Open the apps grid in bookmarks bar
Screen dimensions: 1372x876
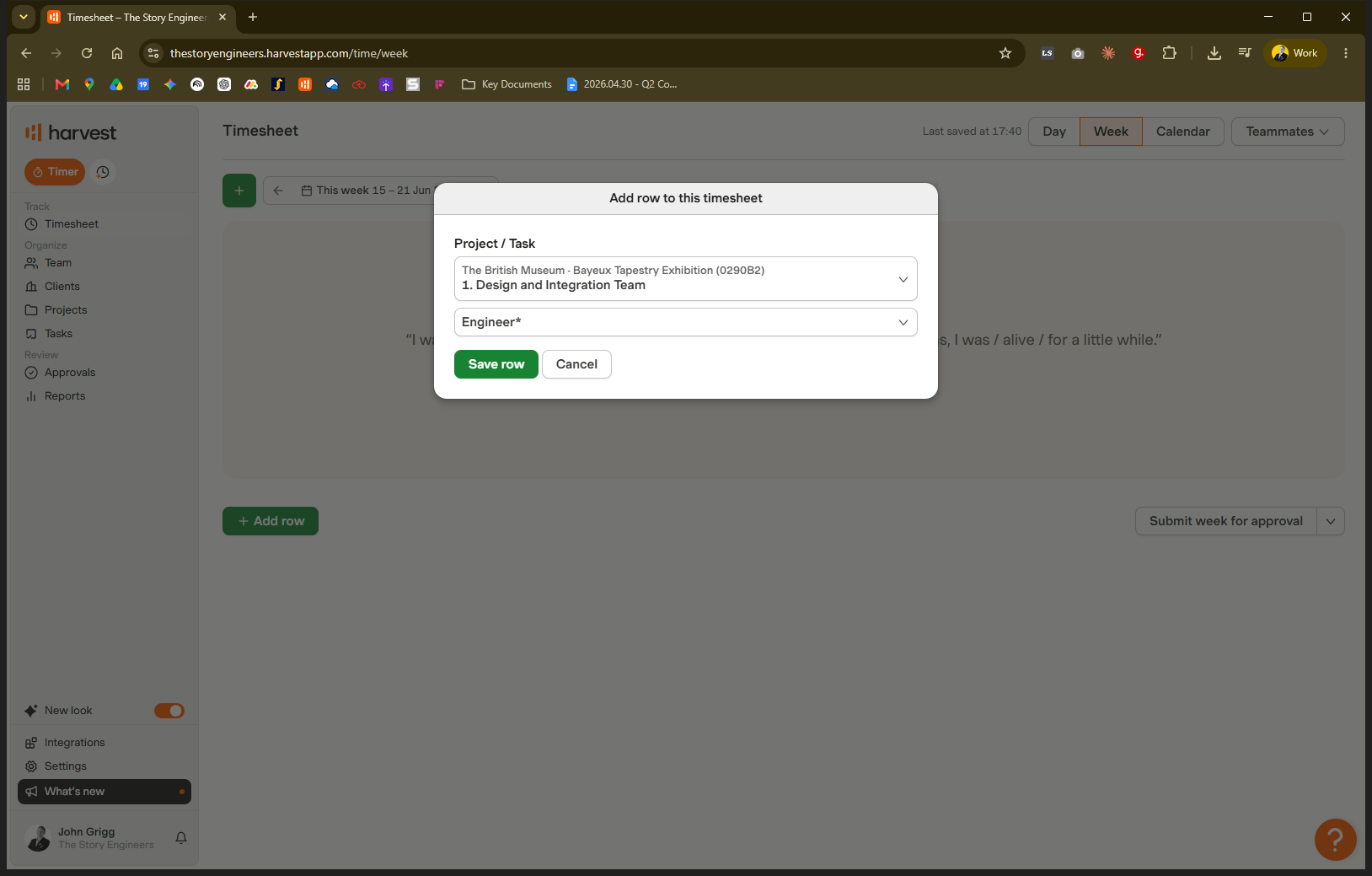coord(24,84)
